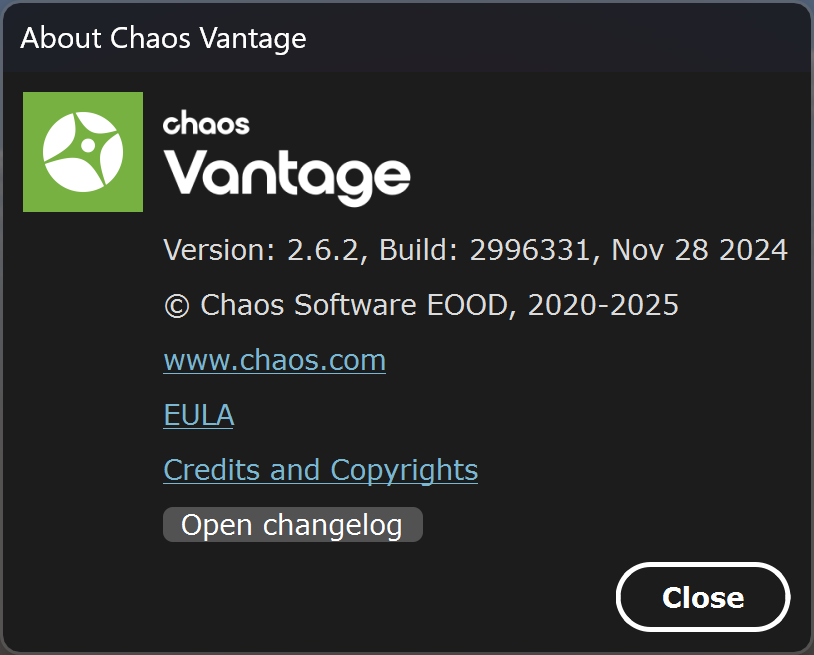
Task: Click the "About Chaos Vantage" title text
Action: pos(164,38)
